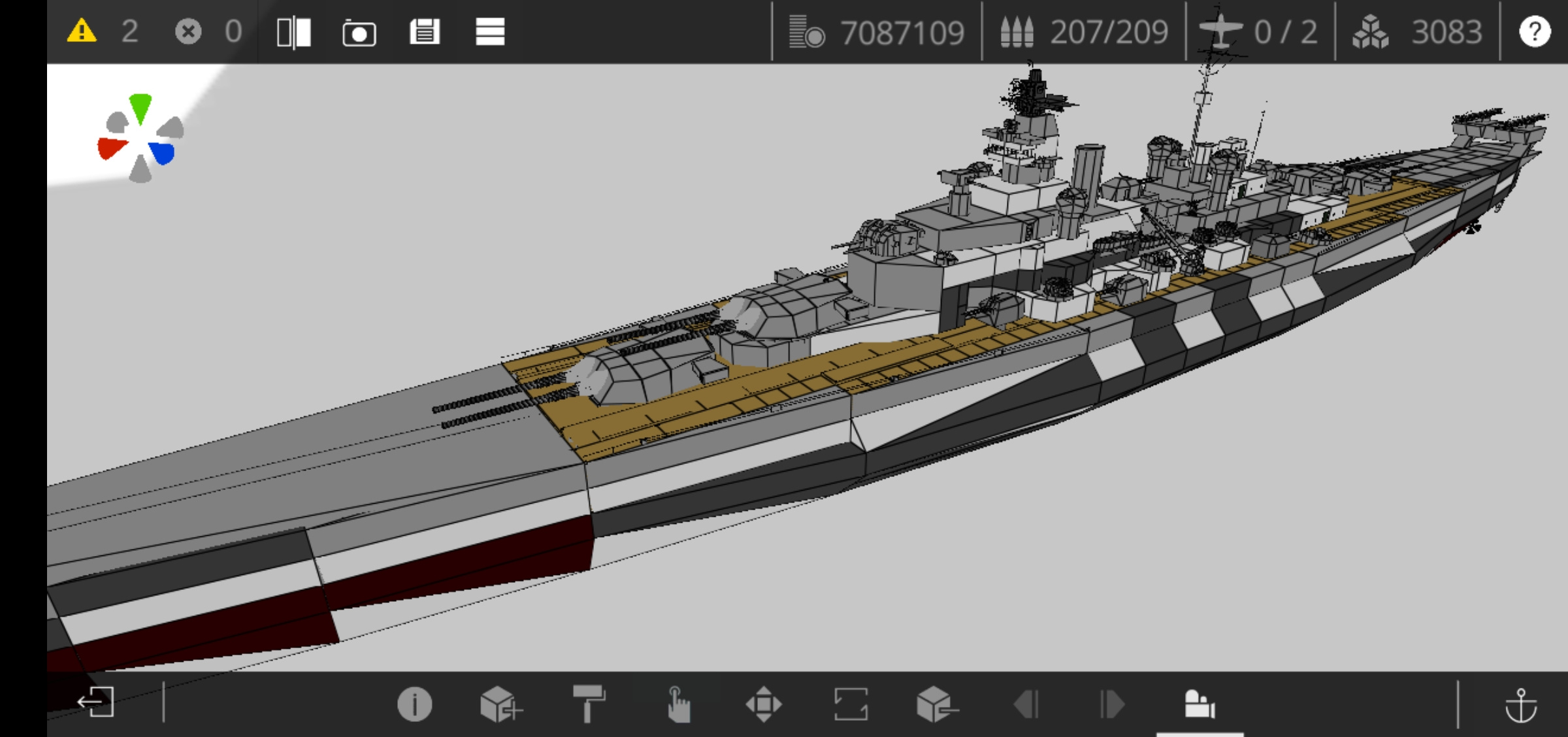The image size is (1568, 737).
Task: Select the four-arrow move tool
Action: coord(764,704)
